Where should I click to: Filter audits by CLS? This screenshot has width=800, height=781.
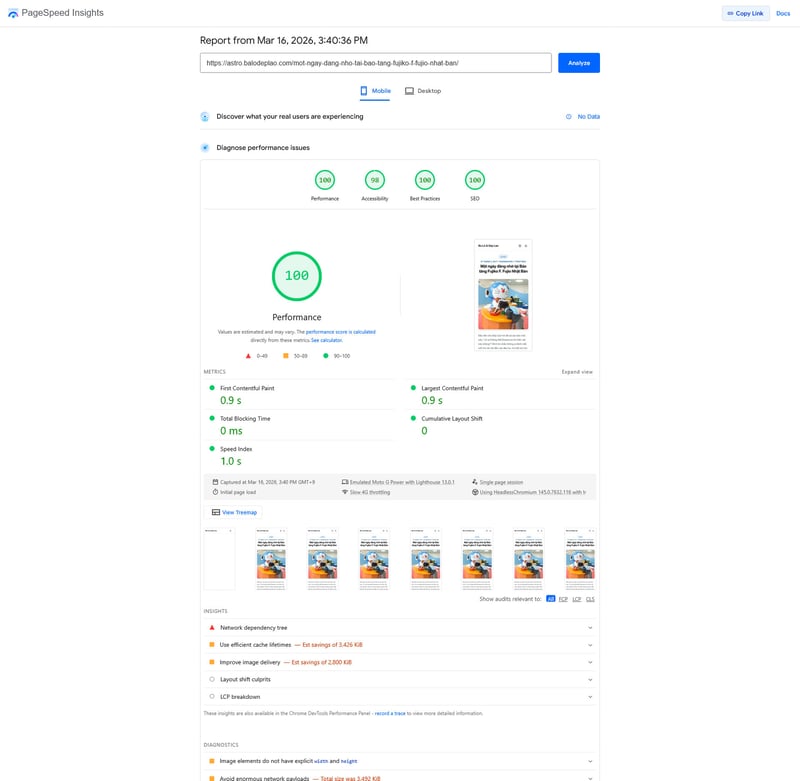[x=590, y=599]
